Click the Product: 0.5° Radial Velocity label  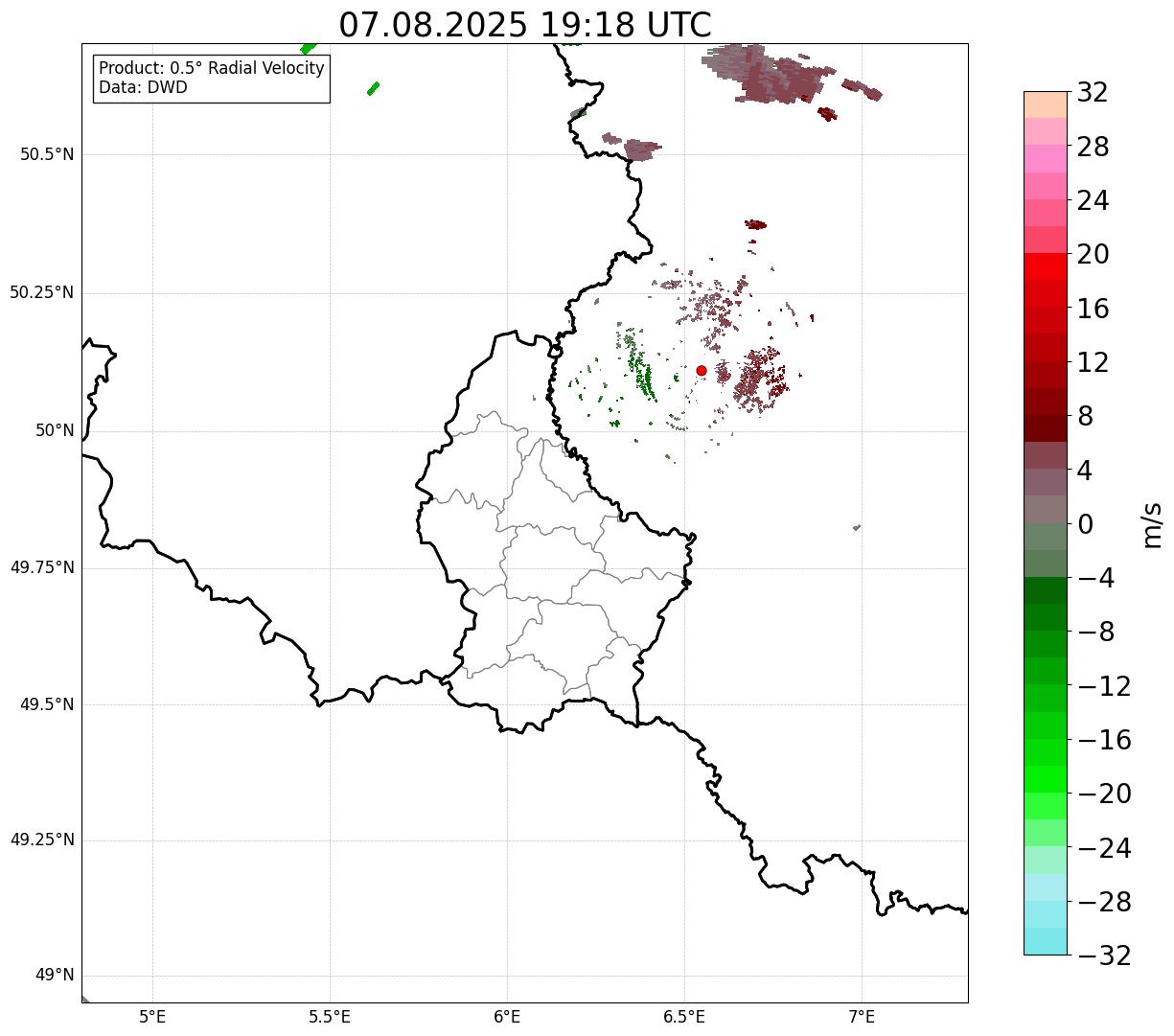point(212,69)
